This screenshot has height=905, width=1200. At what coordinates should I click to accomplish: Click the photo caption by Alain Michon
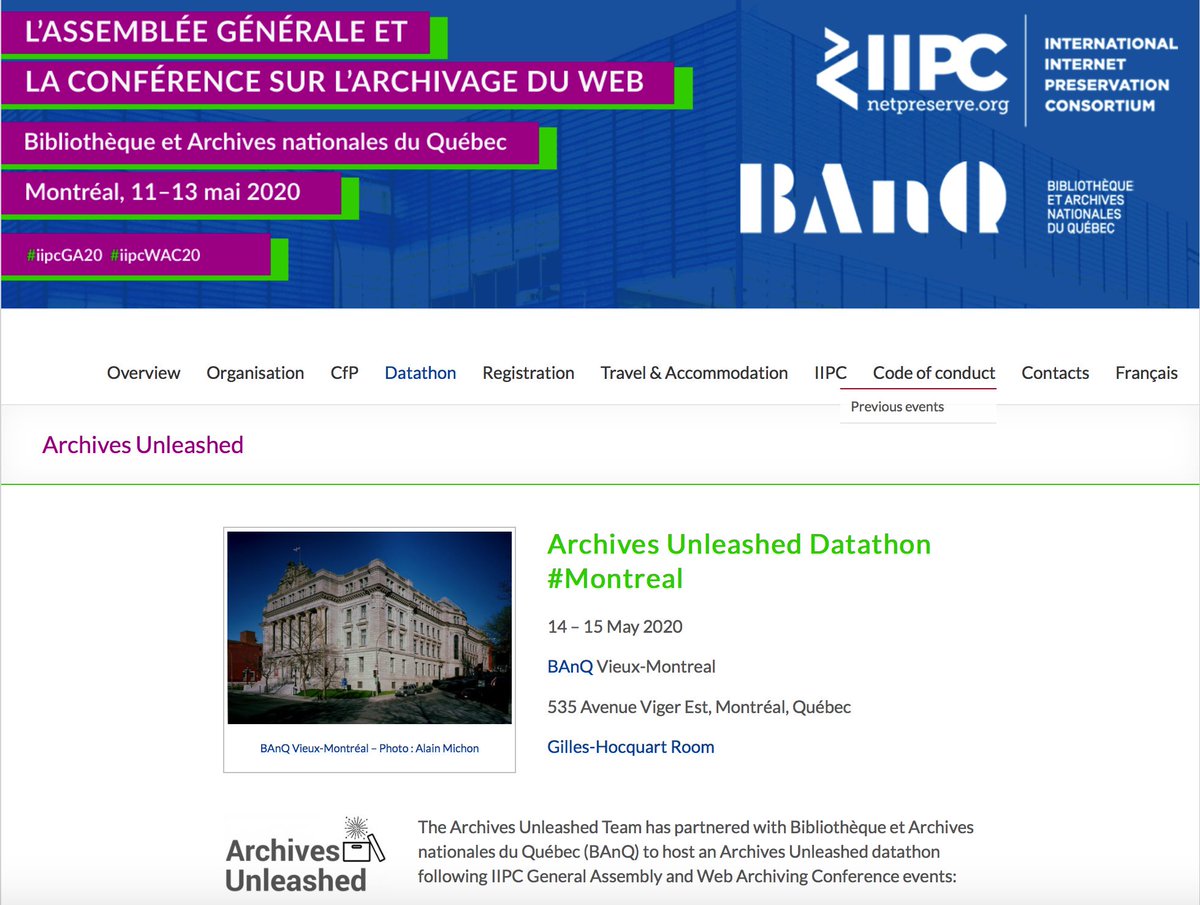(x=369, y=748)
